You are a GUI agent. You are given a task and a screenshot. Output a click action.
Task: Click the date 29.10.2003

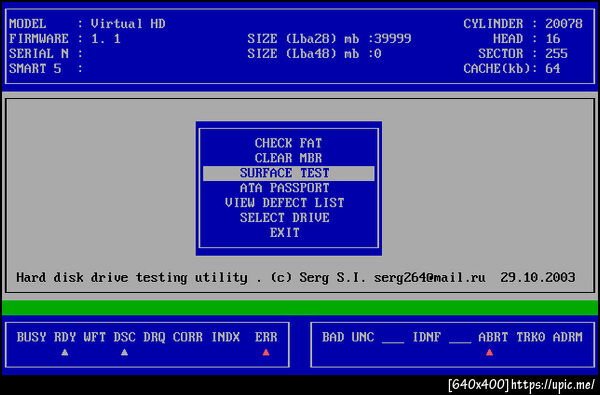[x=538, y=277]
